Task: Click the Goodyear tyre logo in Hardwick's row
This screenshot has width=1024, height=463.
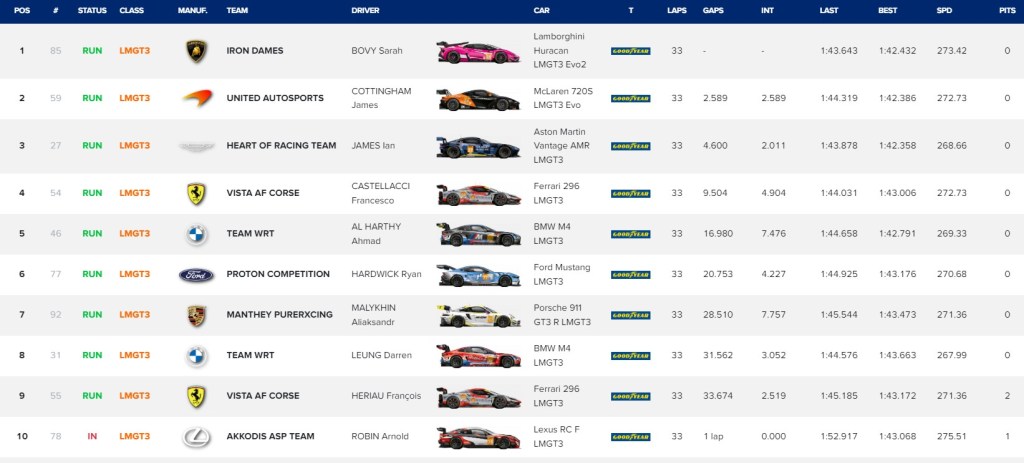Action: 631,275
